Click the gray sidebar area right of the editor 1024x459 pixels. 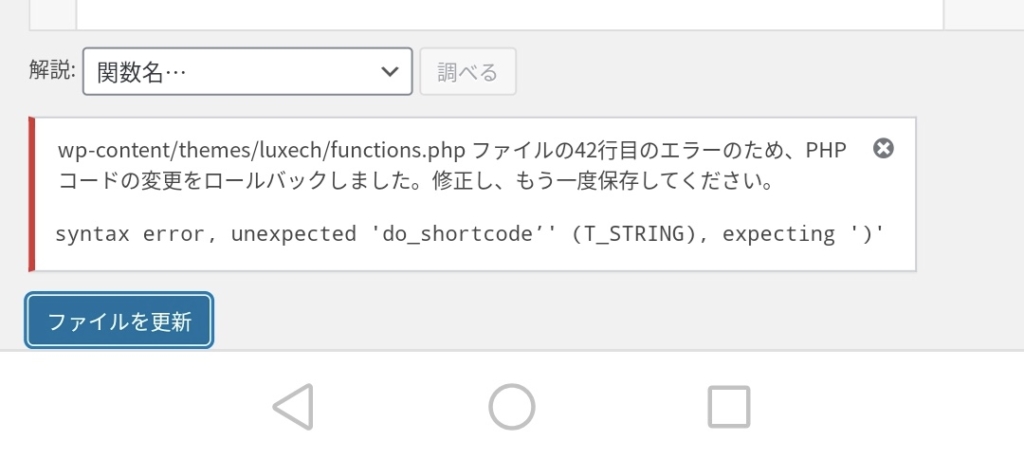[984, 14]
